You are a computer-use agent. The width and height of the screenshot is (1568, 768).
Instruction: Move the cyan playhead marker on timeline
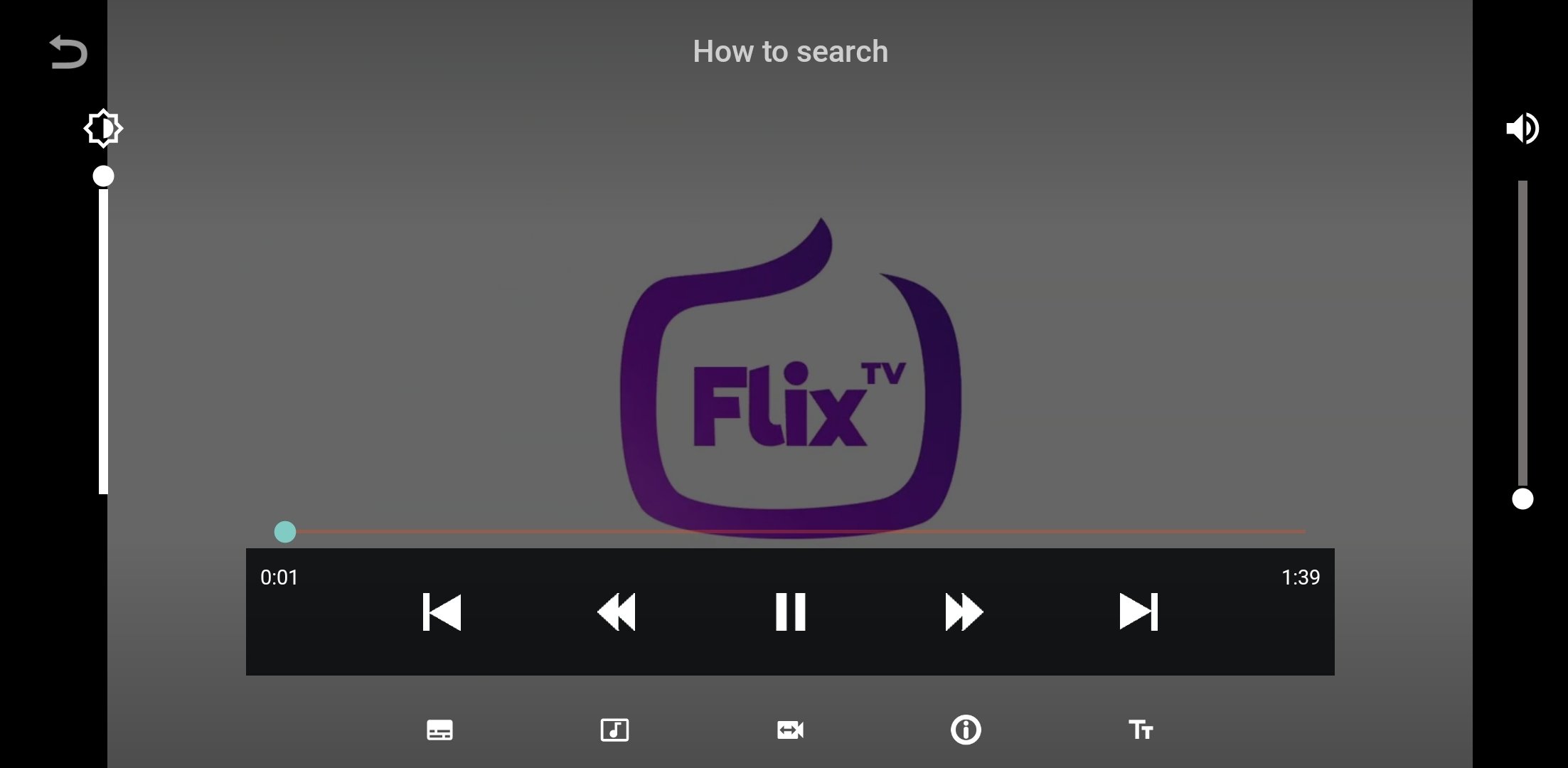284,531
